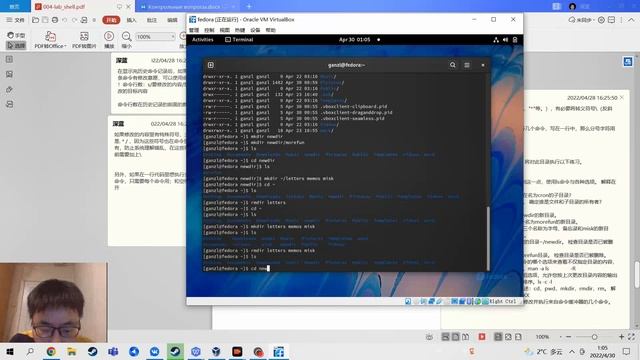Click the WPS user avatar
The image size is (640, 360).
click(x=572, y=7)
